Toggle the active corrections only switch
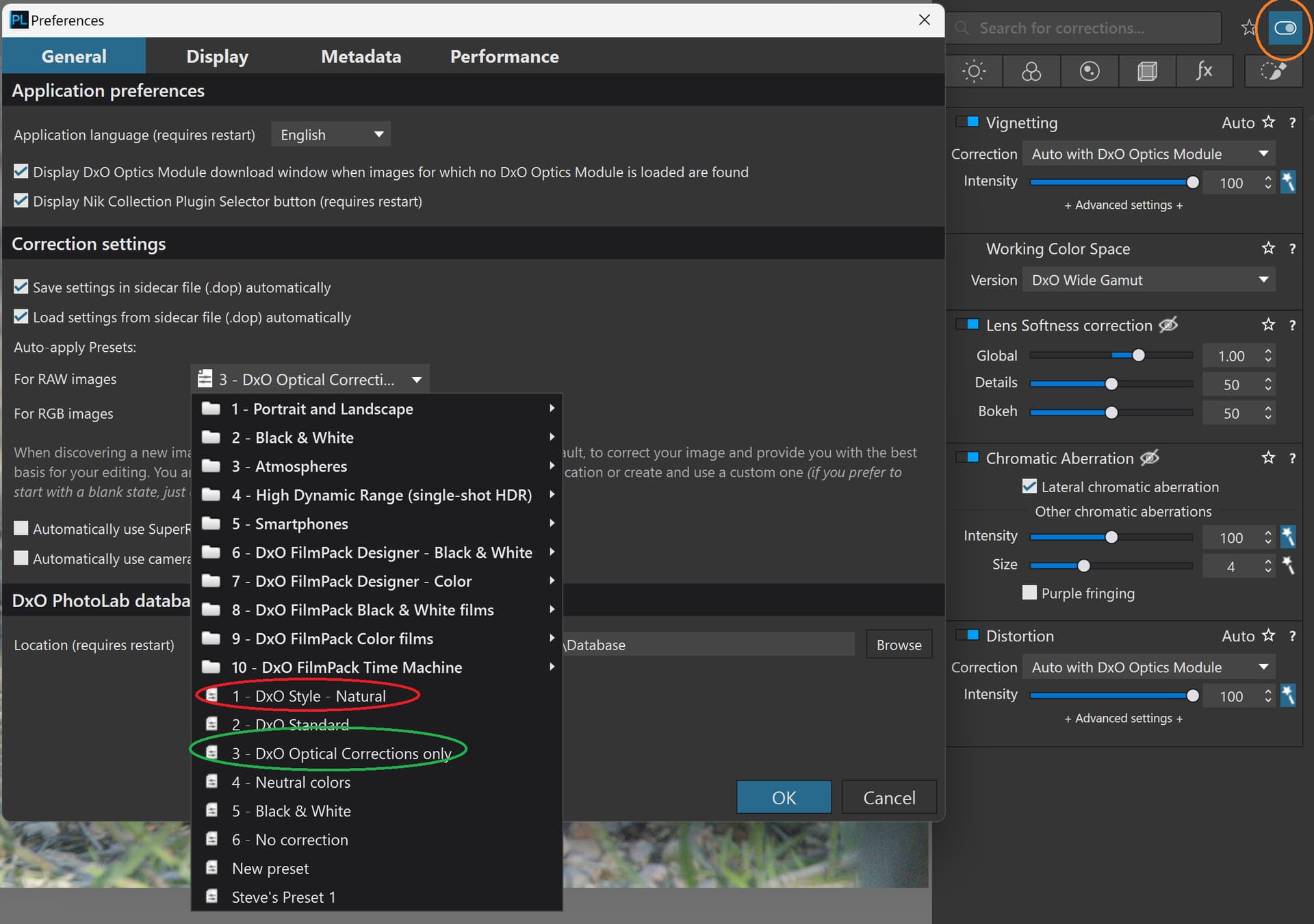This screenshot has width=1314, height=924. 1285,28
